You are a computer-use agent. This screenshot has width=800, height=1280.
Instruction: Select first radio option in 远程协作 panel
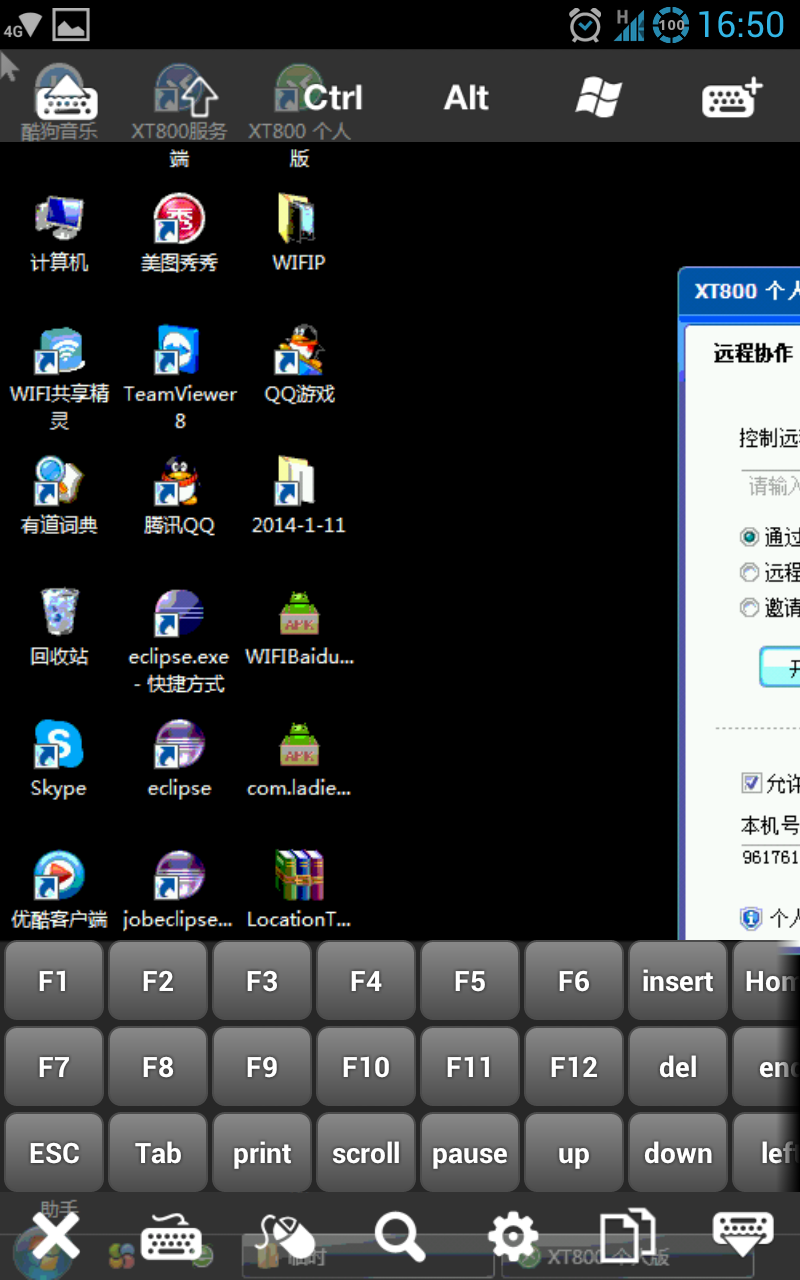(749, 537)
